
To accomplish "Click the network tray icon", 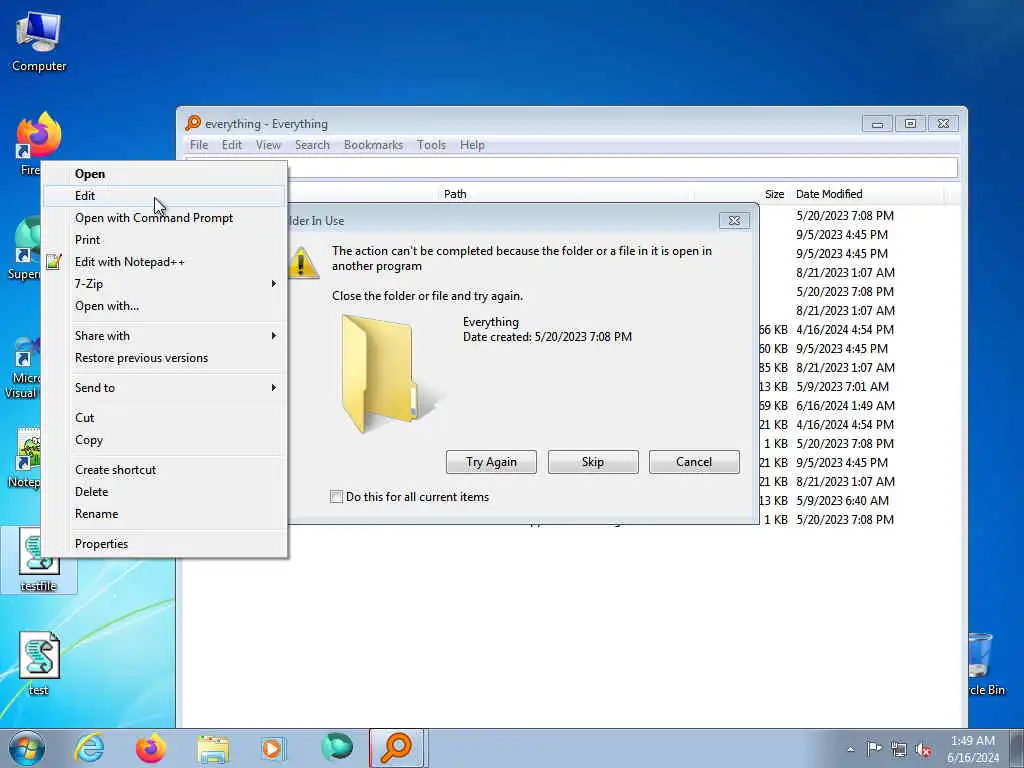I will click(899, 749).
